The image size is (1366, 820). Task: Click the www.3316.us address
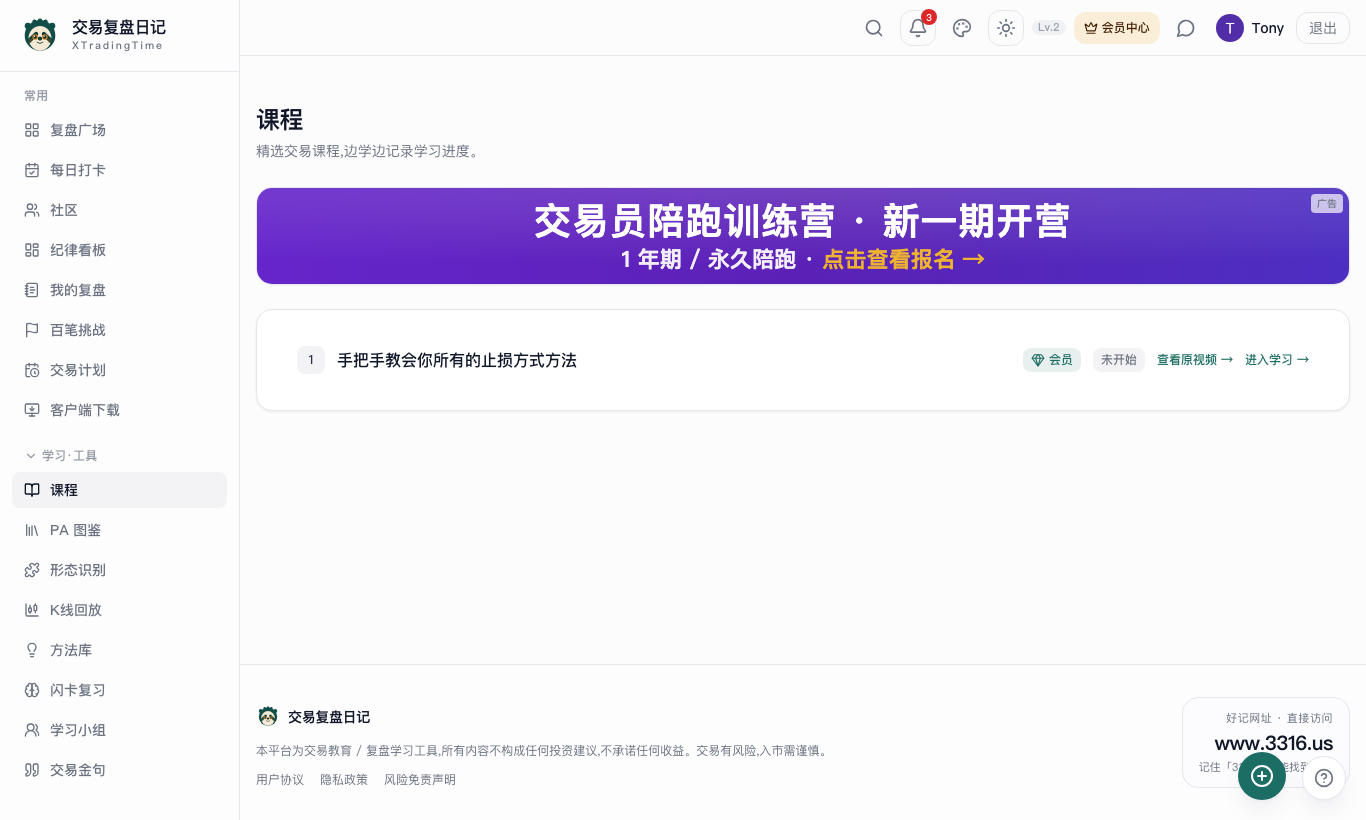(1274, 743)
